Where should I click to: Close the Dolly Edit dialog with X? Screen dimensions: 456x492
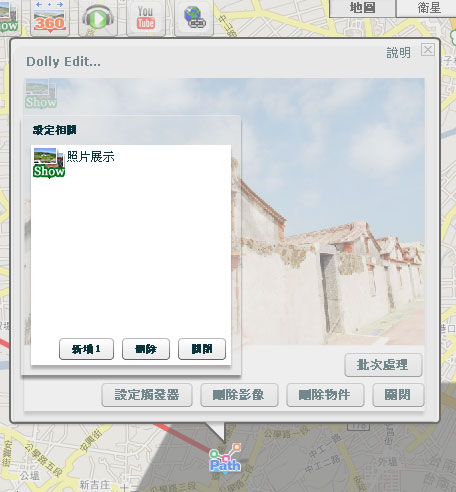428,50
